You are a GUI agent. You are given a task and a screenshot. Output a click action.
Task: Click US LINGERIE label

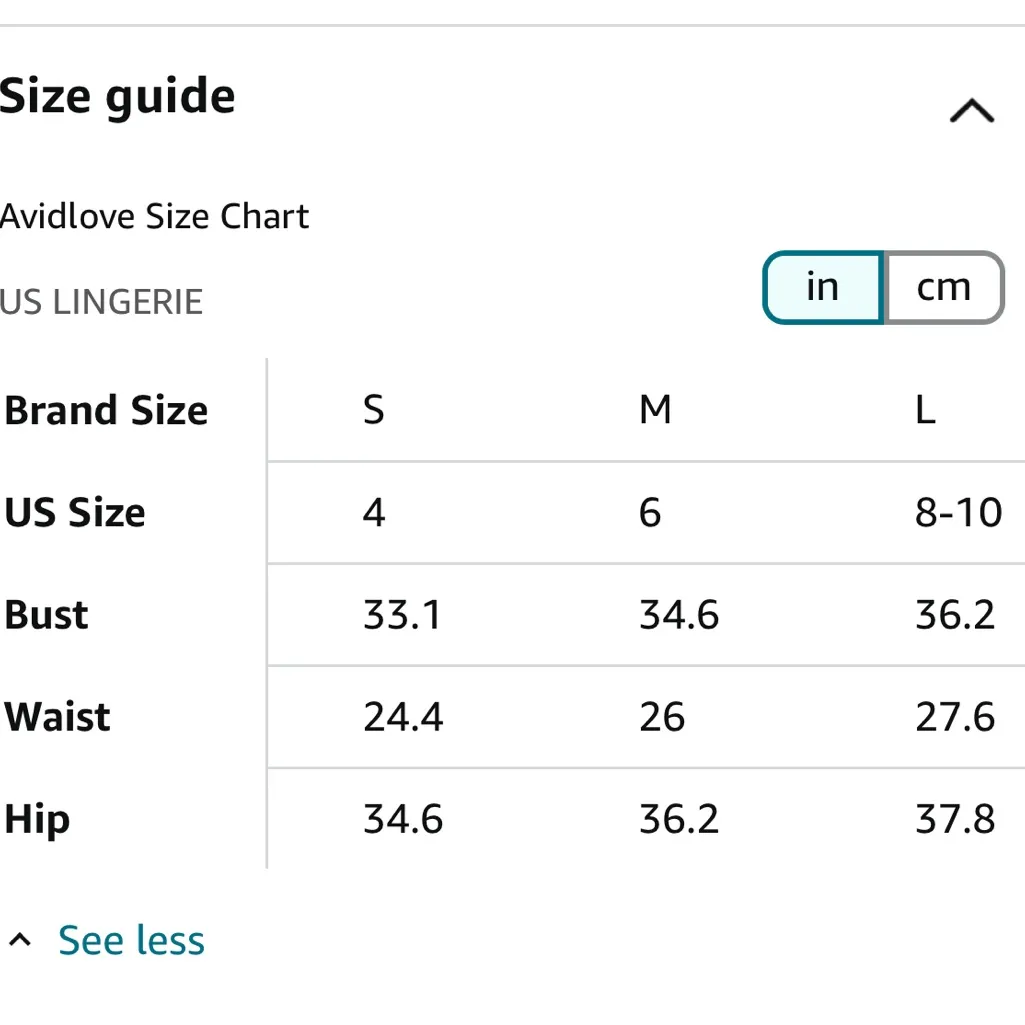(x=101, y=301)
